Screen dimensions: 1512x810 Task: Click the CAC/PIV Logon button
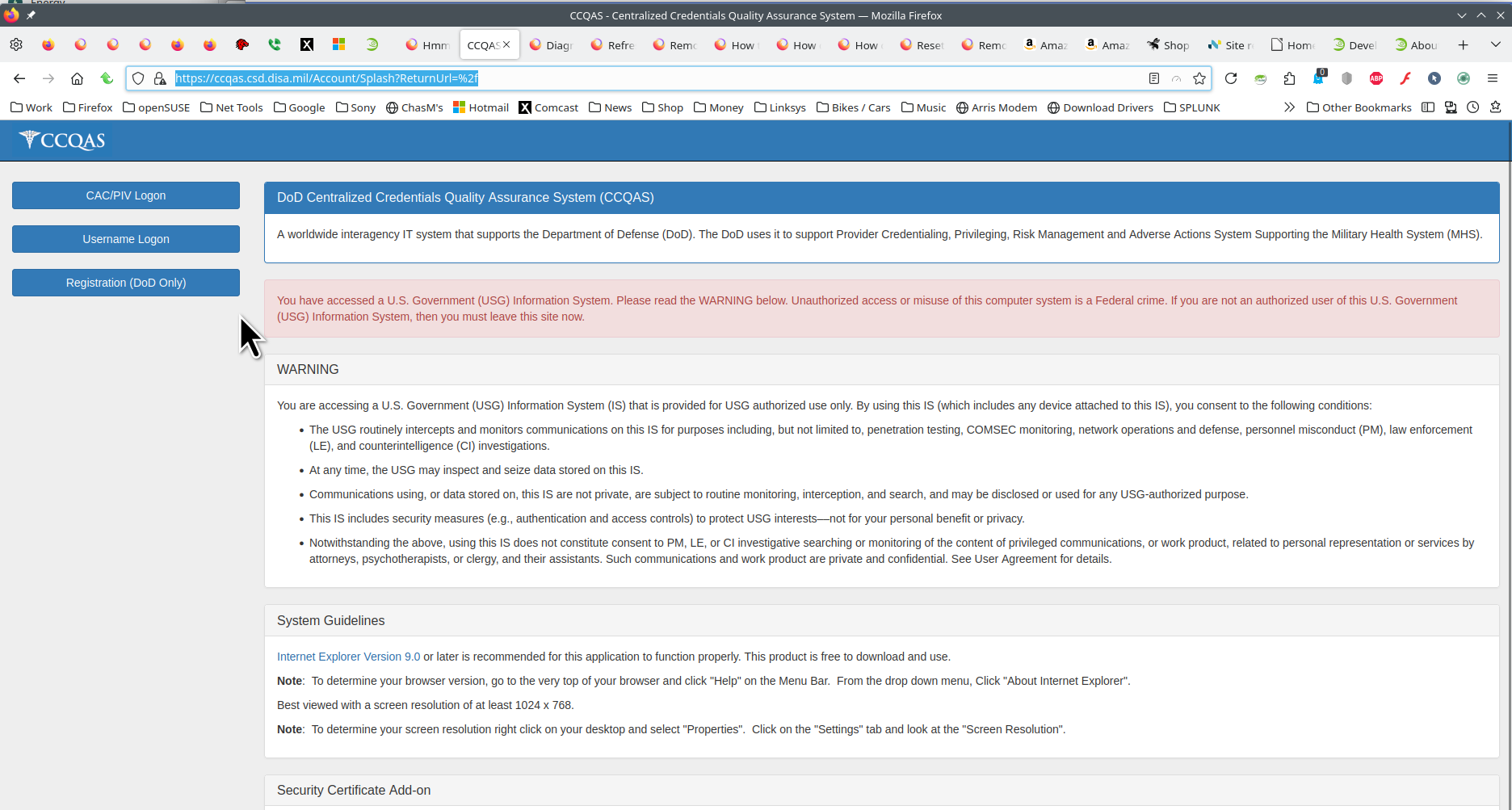(126, 195)
